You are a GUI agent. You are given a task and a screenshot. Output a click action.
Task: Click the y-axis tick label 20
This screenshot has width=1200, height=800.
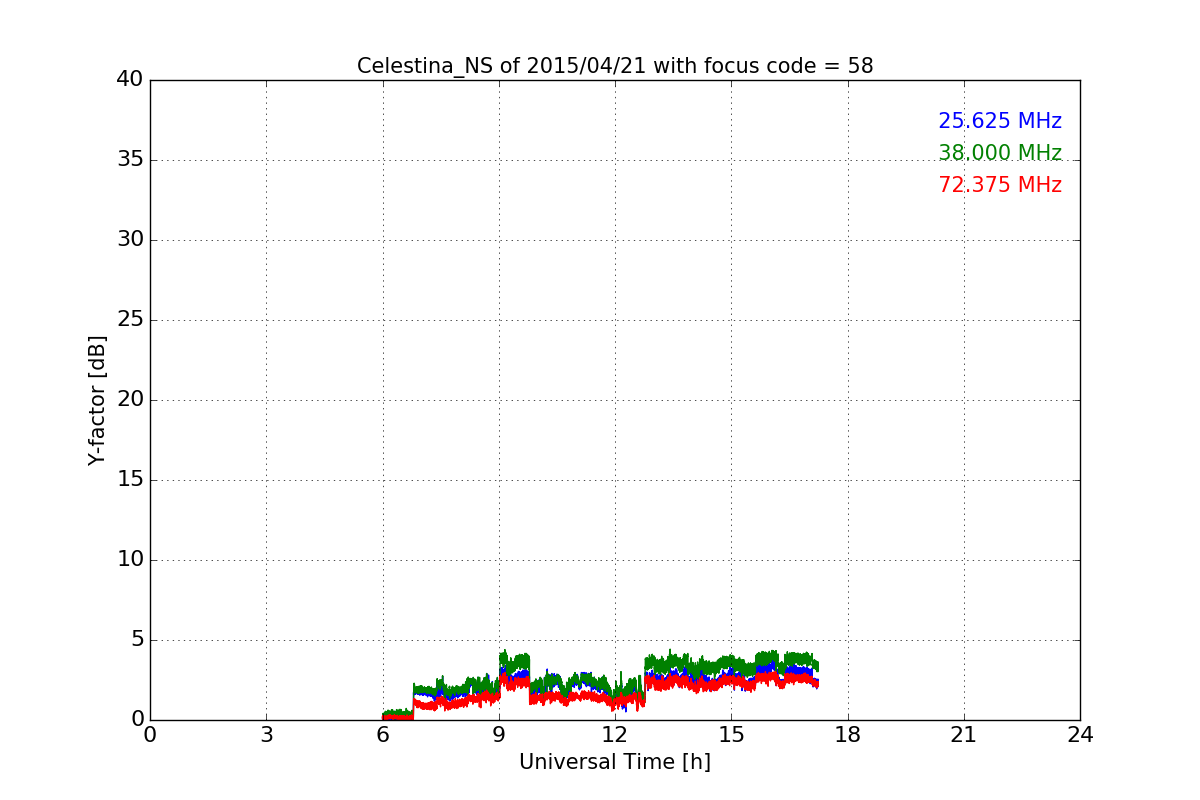pos(130,400)
